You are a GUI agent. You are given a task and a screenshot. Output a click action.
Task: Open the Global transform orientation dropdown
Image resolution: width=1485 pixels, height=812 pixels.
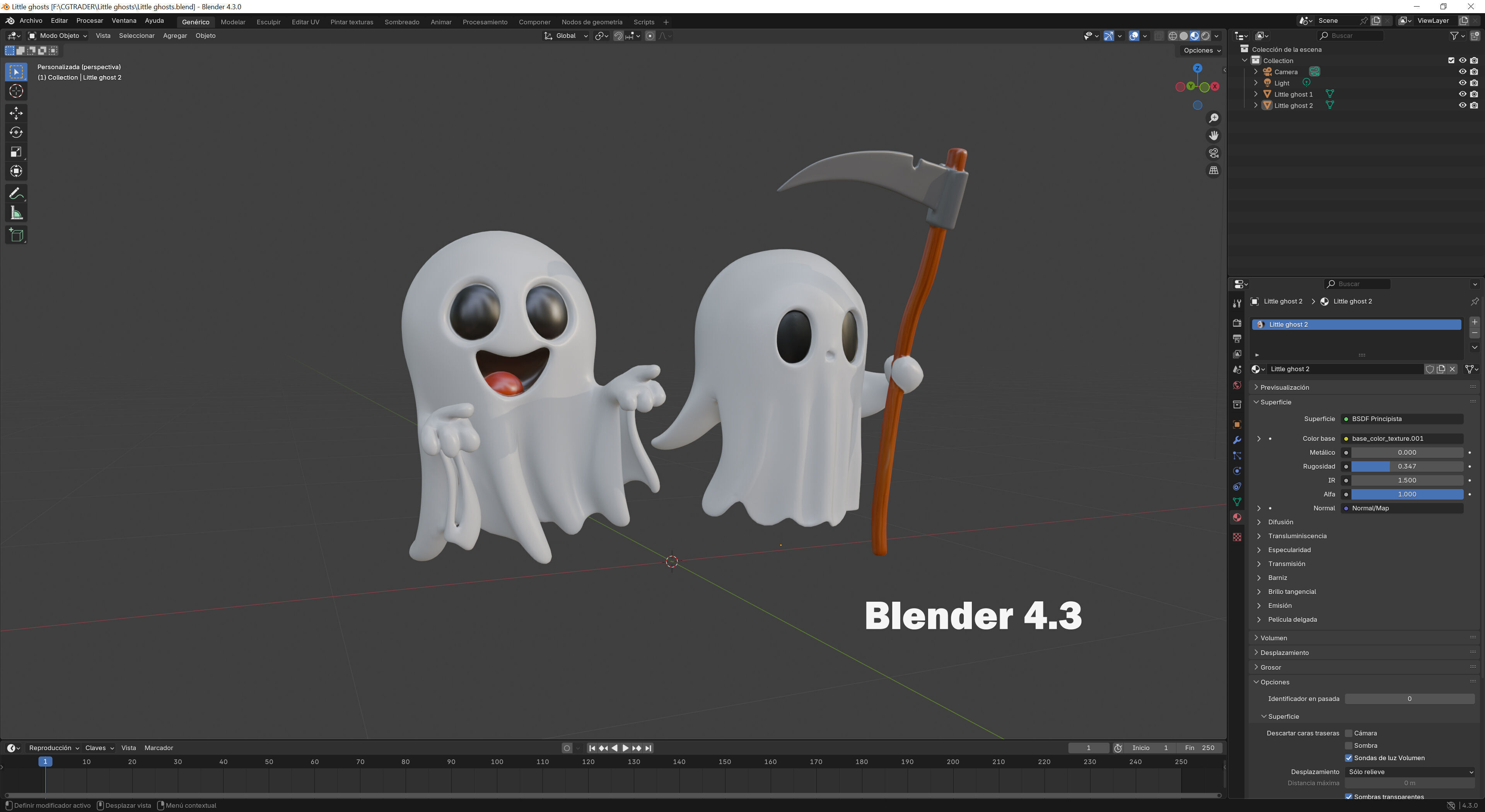click(565, 36)
